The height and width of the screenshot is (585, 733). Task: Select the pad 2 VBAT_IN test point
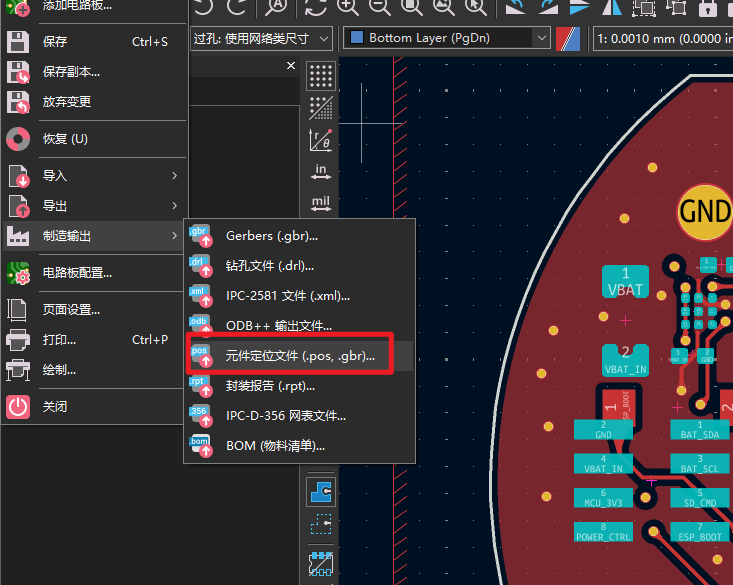pyautogui.click(x=625, y=360)
